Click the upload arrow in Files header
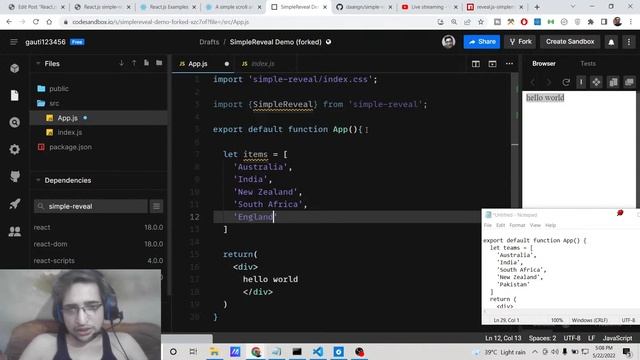The image size is (640, 360). pyautogui.click(x=134, y=63)
